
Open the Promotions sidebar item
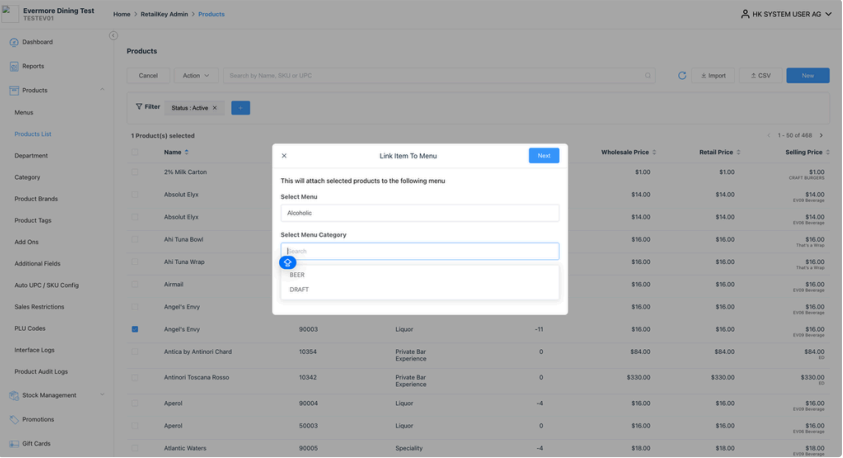point(38,419)
